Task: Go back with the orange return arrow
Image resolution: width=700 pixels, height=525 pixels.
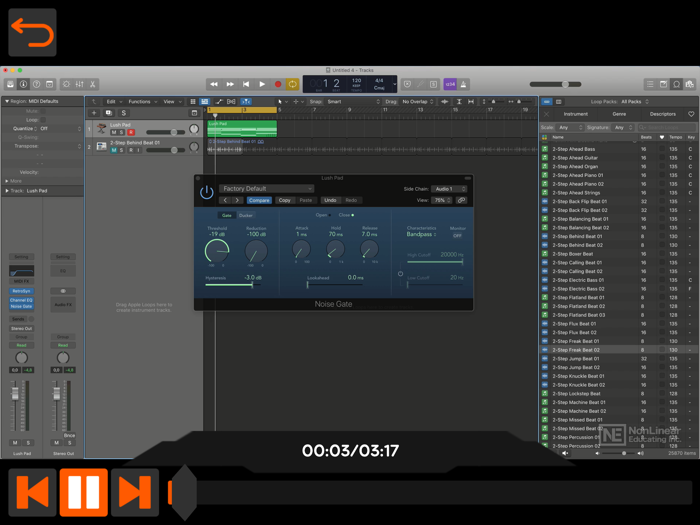Action: click(32, 32)
